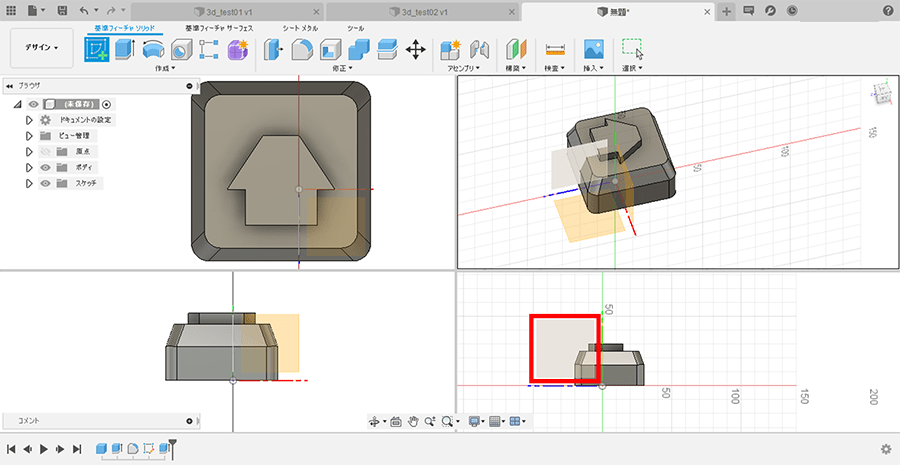Image resolution: width=900 pixels, height=465 pixels.
Task: Hide the ボディ folder with eye icon
Action: [46, 167]
